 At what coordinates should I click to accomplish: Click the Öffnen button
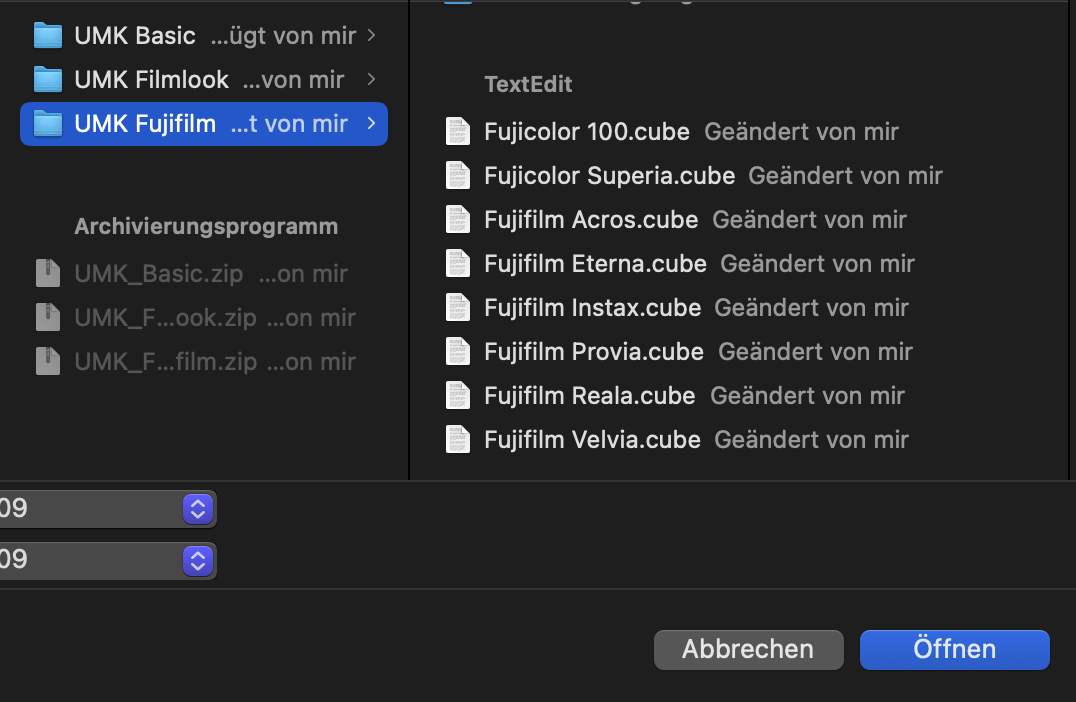(x=955, y=649)
